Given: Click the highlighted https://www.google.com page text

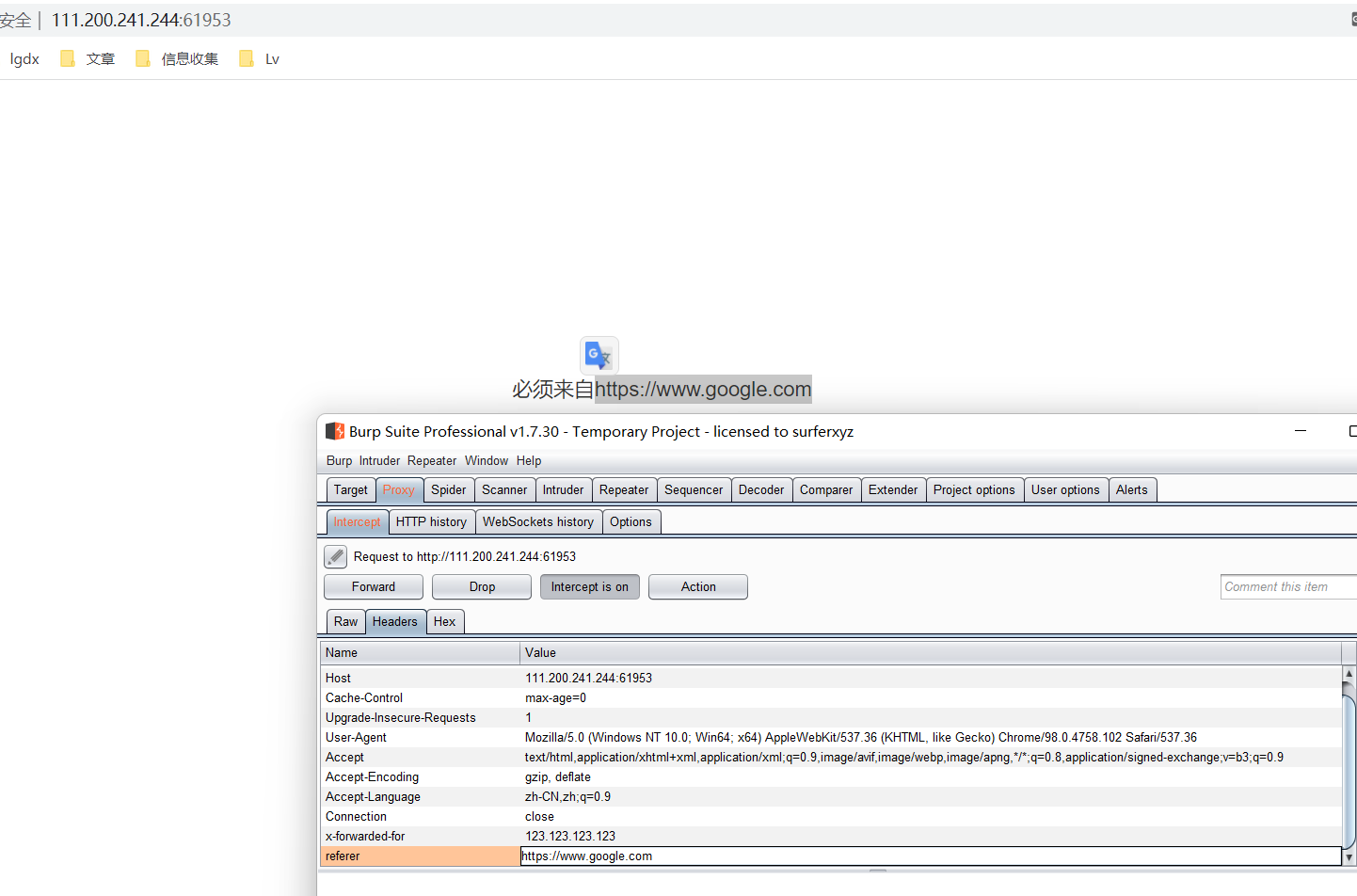Looking at the screenshot, I should tap(703, 389).
